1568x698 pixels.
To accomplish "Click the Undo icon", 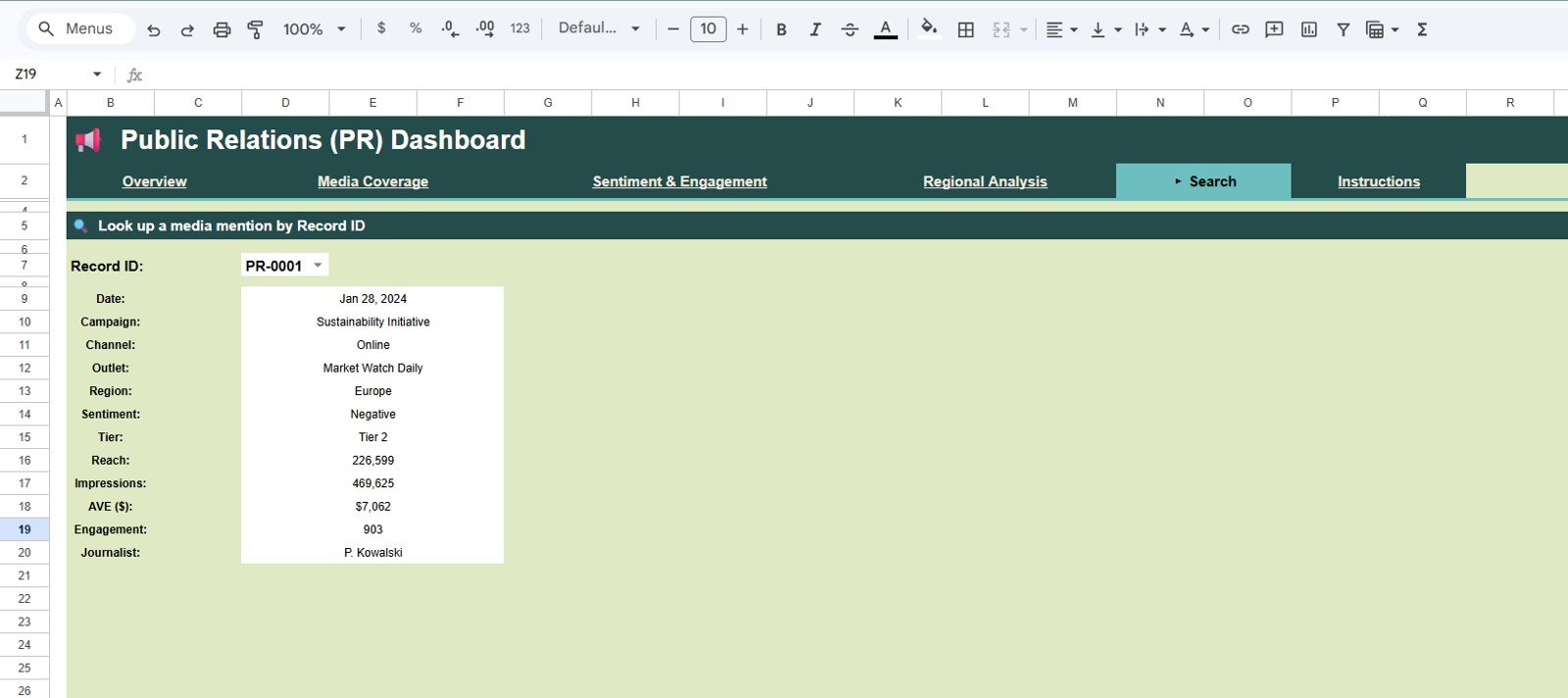I will [x=154, y=29].
